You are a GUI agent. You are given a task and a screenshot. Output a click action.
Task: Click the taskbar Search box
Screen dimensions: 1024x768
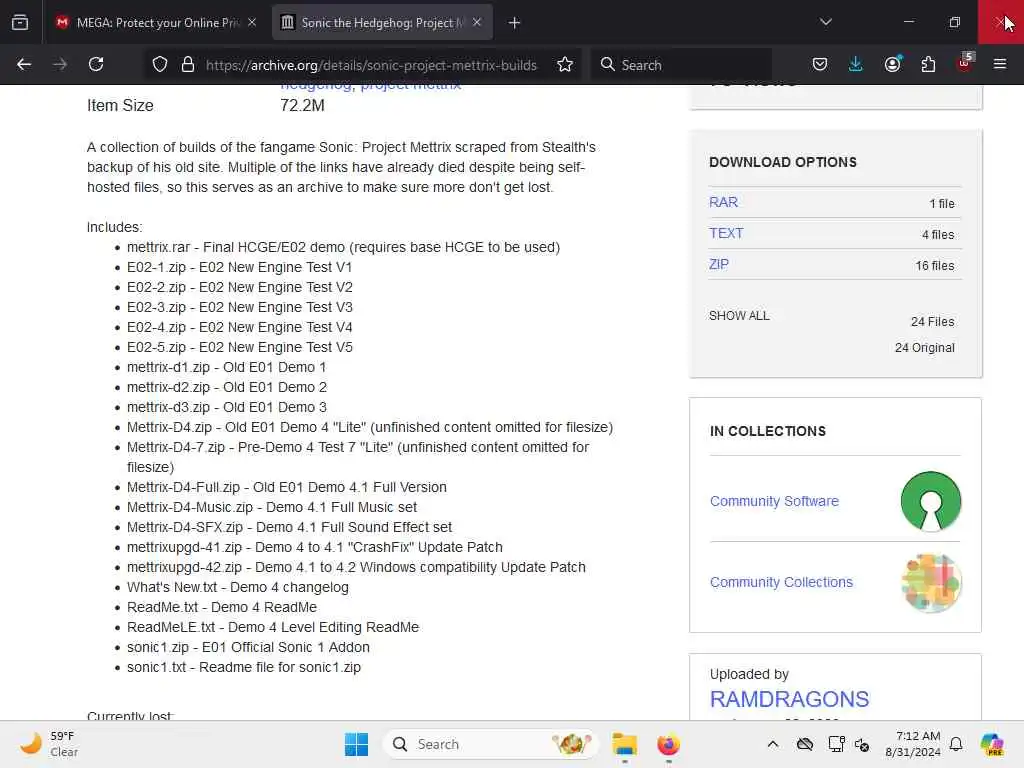click(x=490, y=744)
